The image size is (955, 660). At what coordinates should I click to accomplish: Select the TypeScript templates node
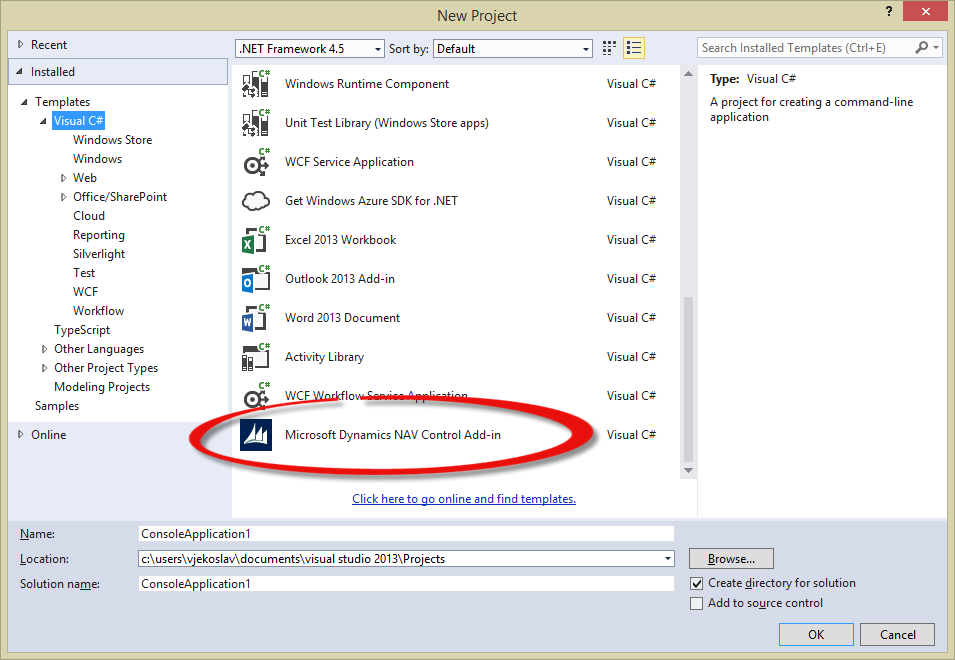82,329
